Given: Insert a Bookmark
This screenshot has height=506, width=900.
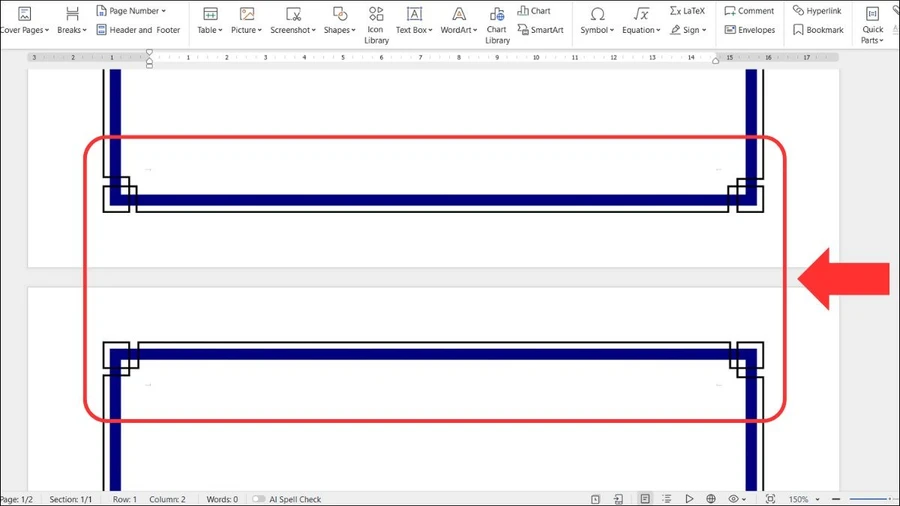Looking at the screenshot, I should (x=818, y=30).
